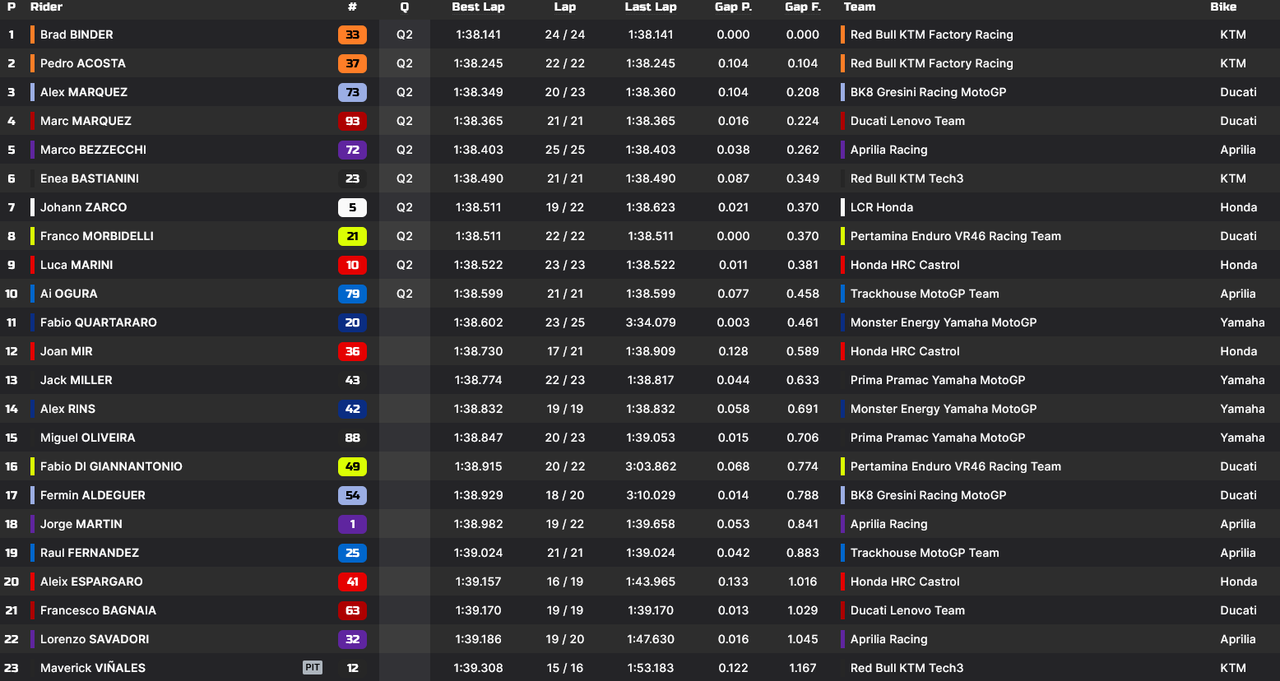Click Brad BINDER's number 33 badge
The height and width of the screenshot is (681, 1280).
pos(352,35)
